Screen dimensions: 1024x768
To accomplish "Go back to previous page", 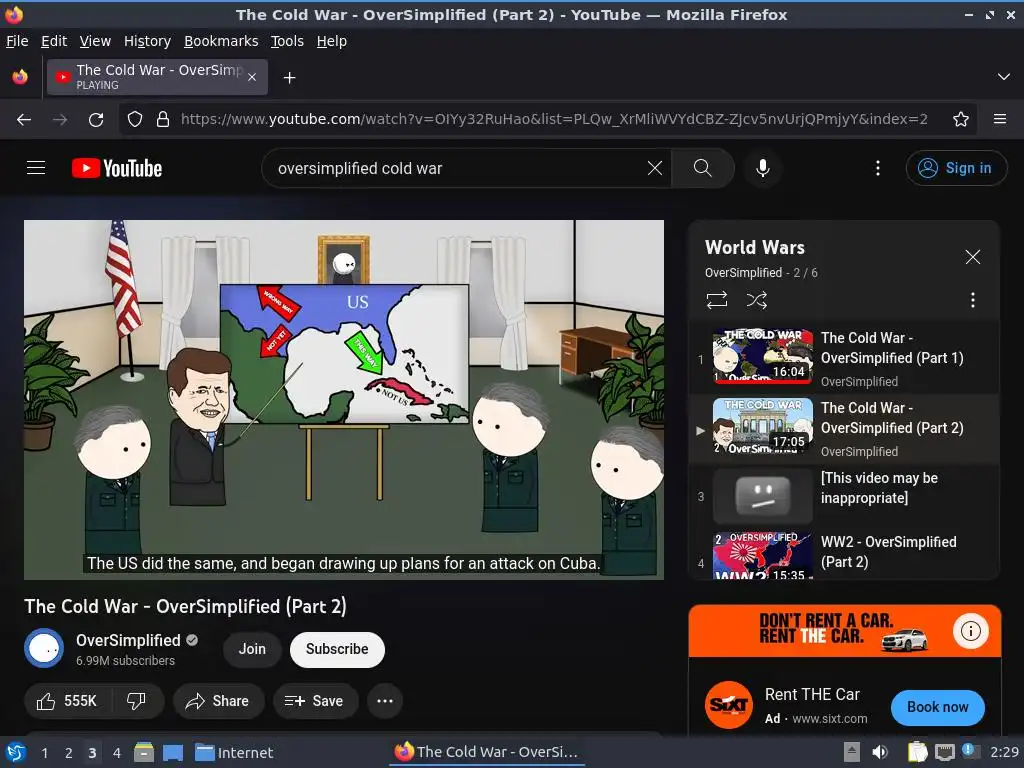I will (x=24, y=119).
